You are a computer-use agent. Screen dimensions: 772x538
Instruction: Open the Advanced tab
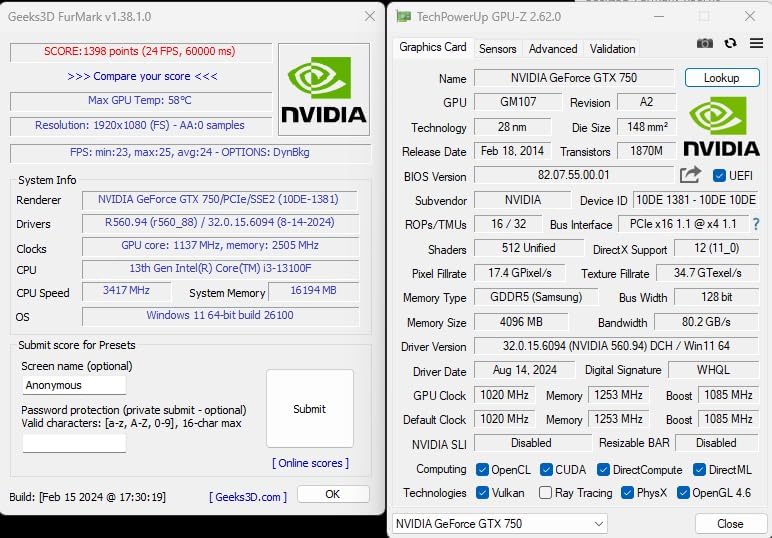pos(553,49)
